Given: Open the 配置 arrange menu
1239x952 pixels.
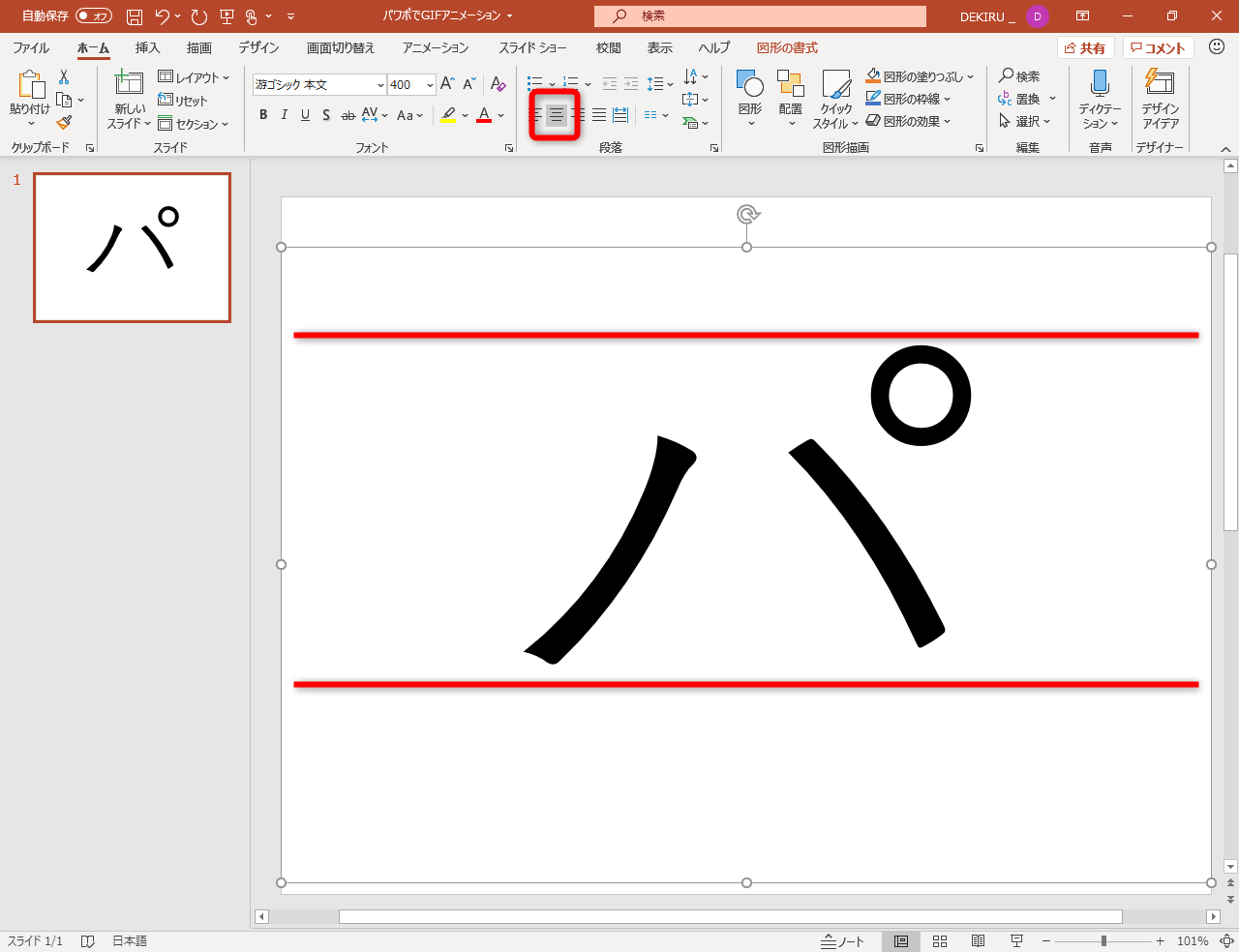Looking at the screenshot, I should (791, 99).
